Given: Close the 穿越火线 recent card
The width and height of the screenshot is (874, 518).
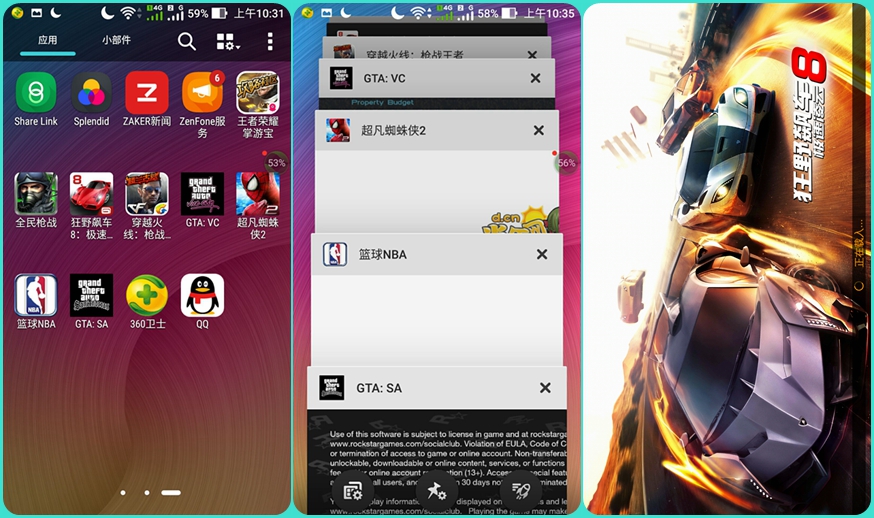Looking at the screenshot, I should point(532,55).
